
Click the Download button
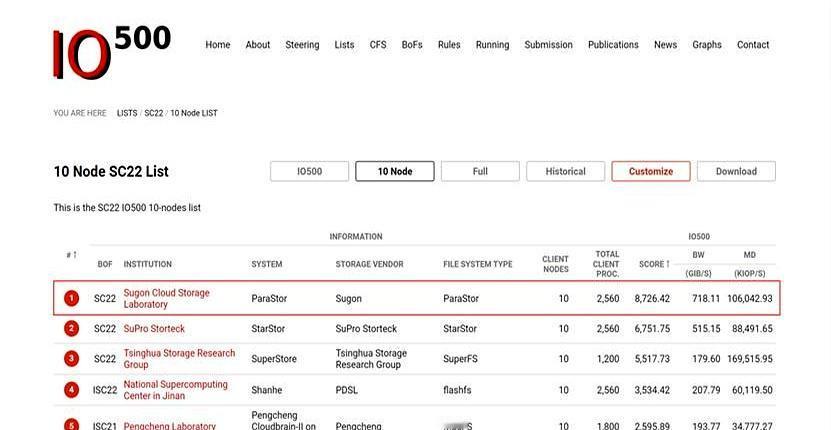(736, 171)
